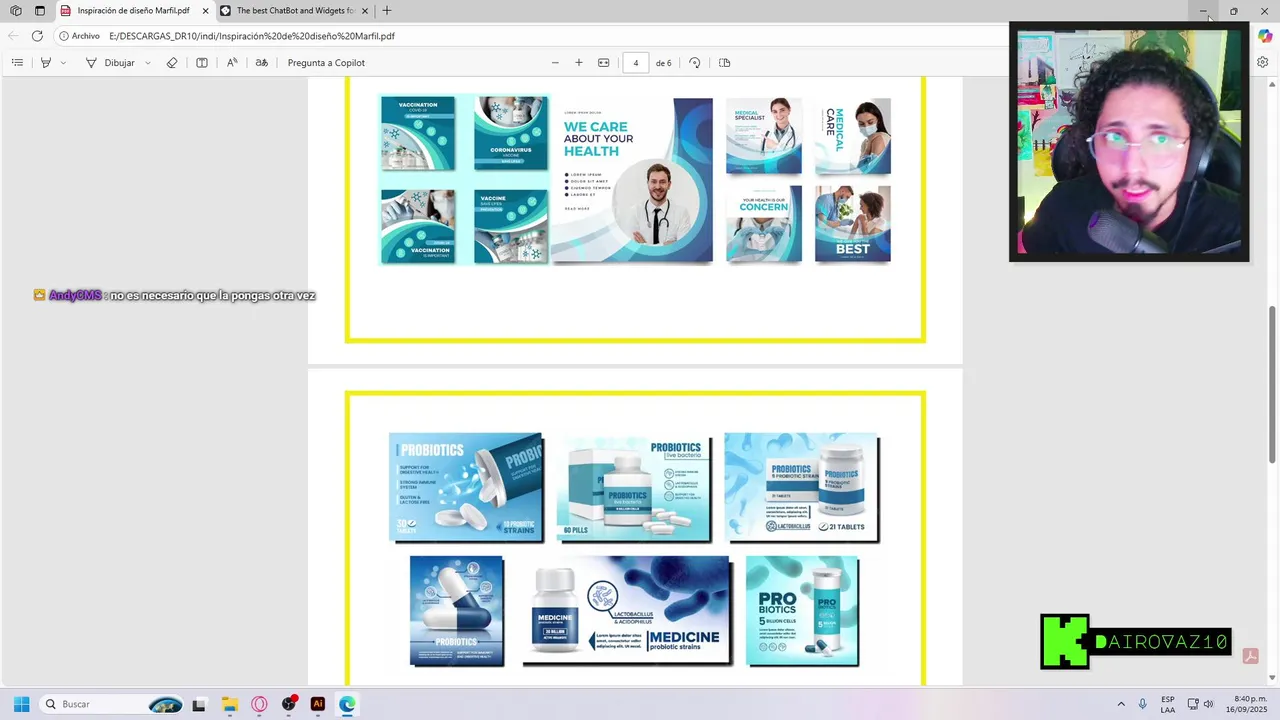Viewport: 1280px width, 720px height.
Task: Open PDF settings gear icon
Action: (1263, 62)
